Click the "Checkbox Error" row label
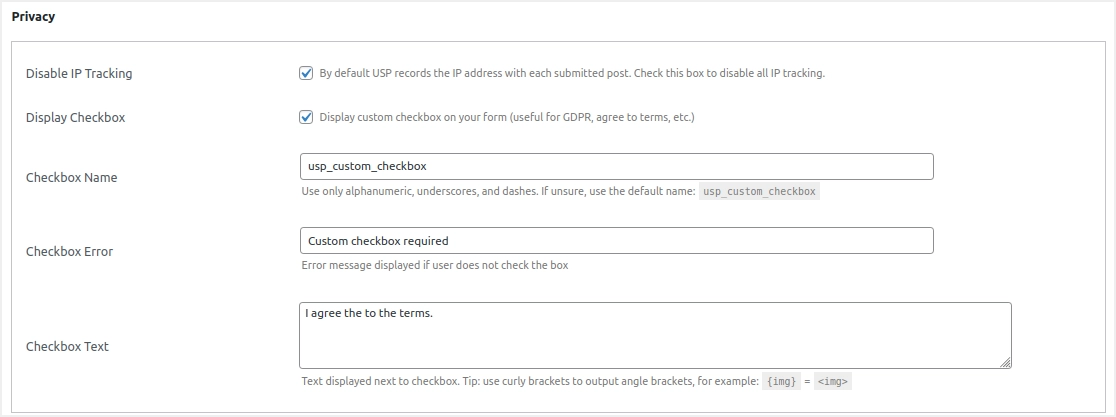Viewport: 1116px width, 417px height. (x=69, y=251)
